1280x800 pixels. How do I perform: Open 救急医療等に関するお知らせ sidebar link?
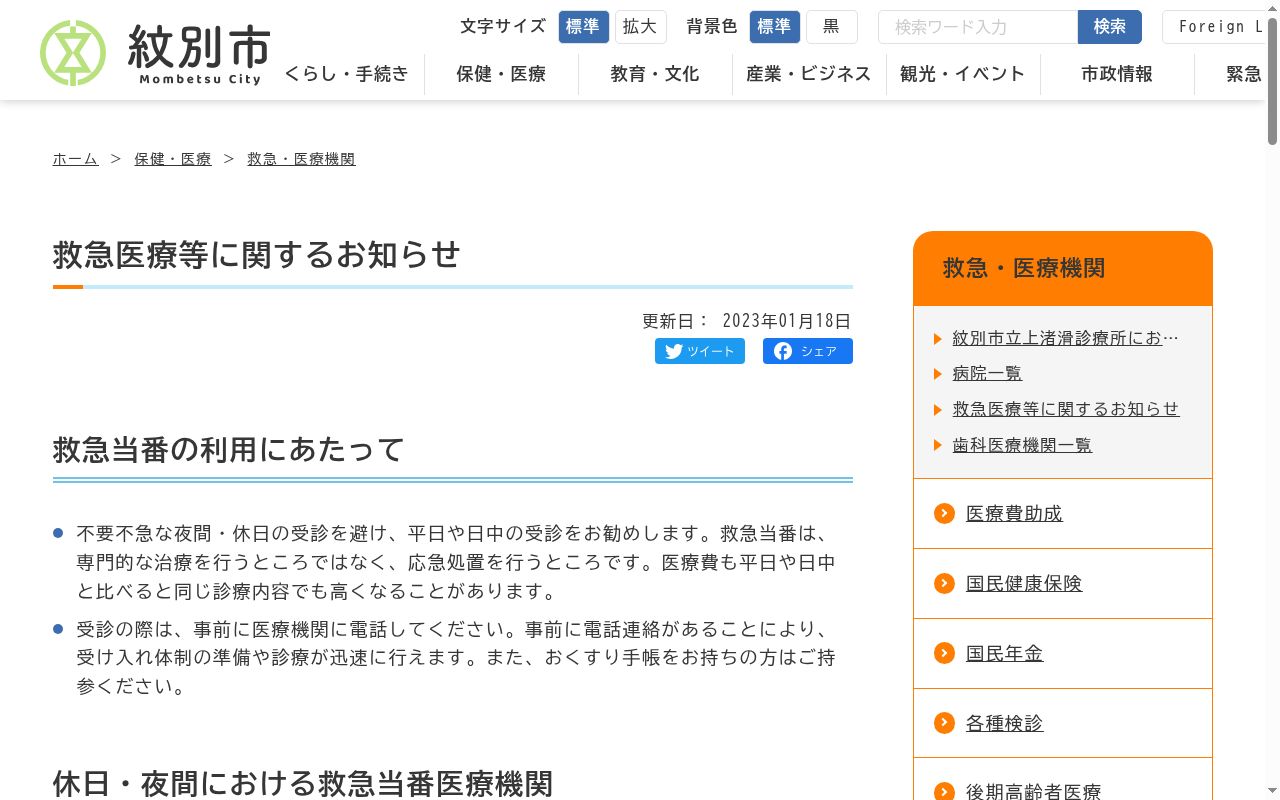tap(1066, 410)
